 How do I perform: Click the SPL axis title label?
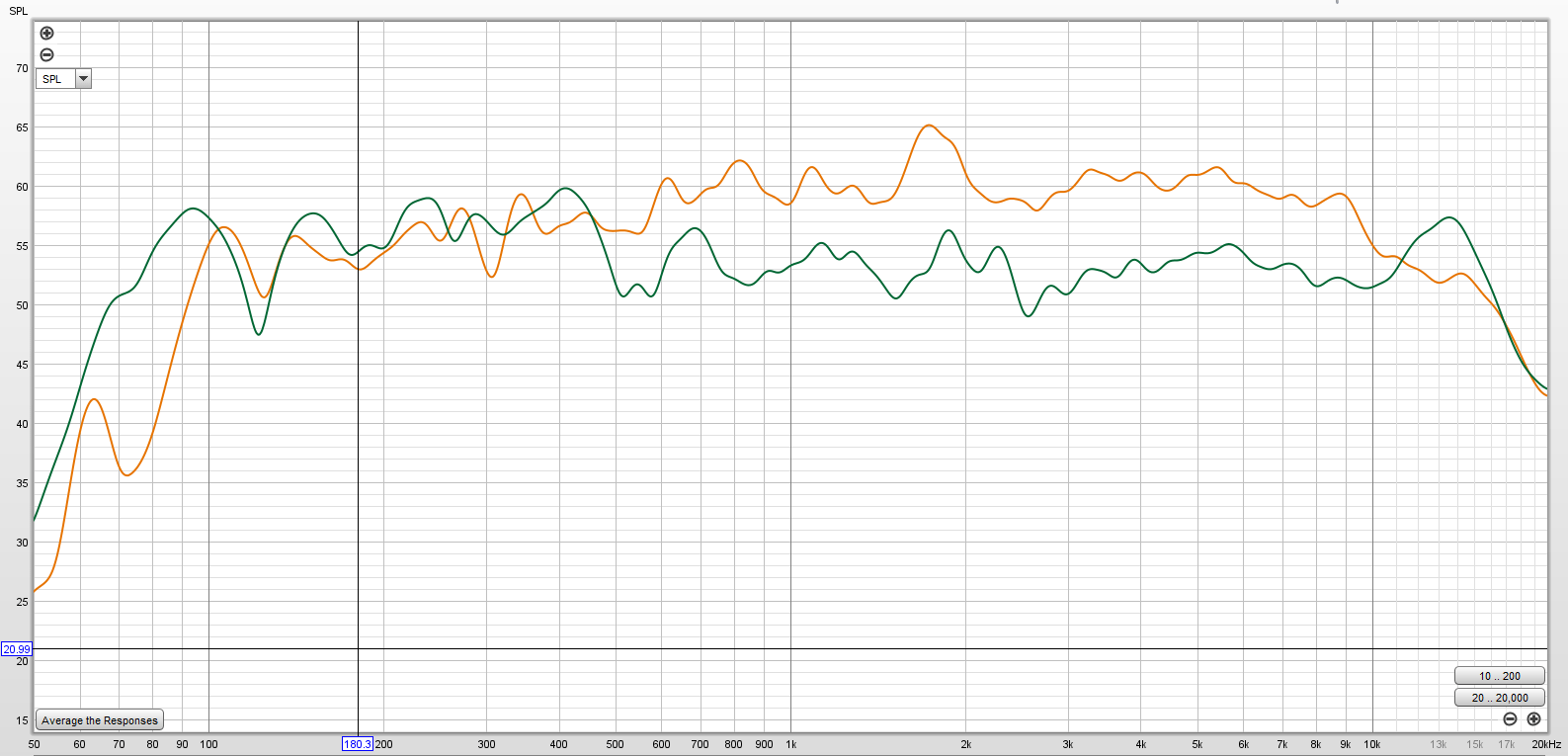click(x=18, y=11)
